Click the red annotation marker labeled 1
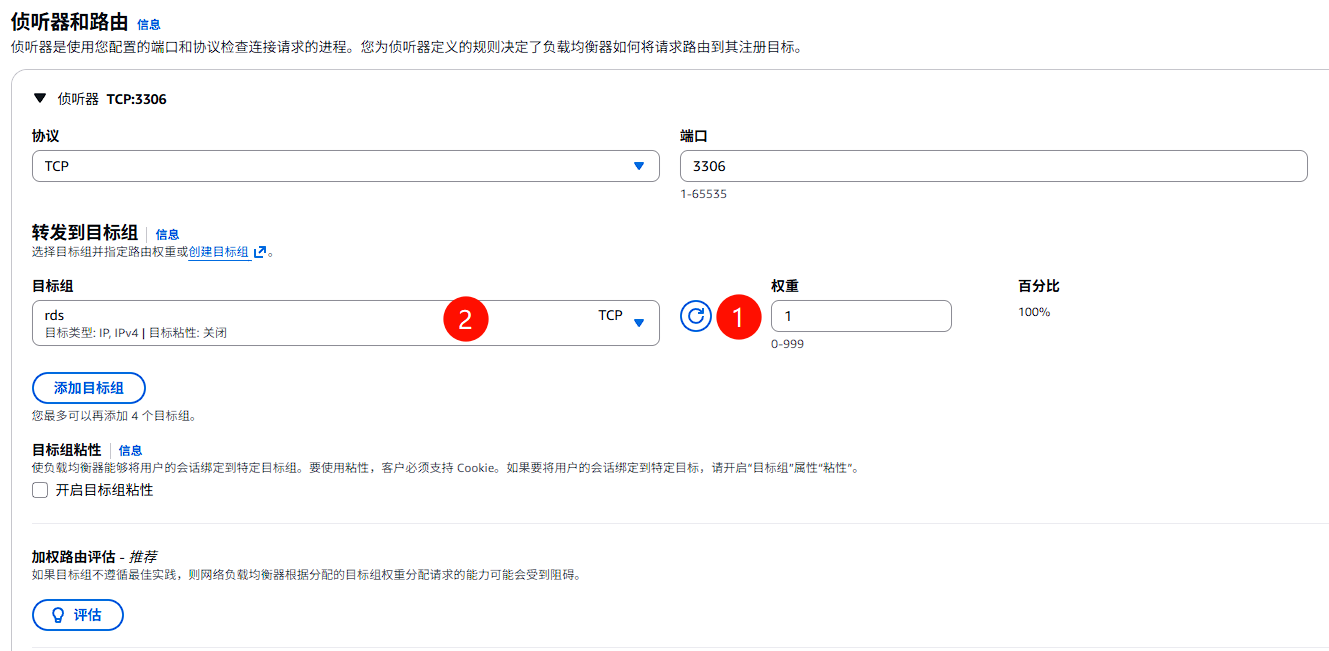1329x651 pixels. 740,316
